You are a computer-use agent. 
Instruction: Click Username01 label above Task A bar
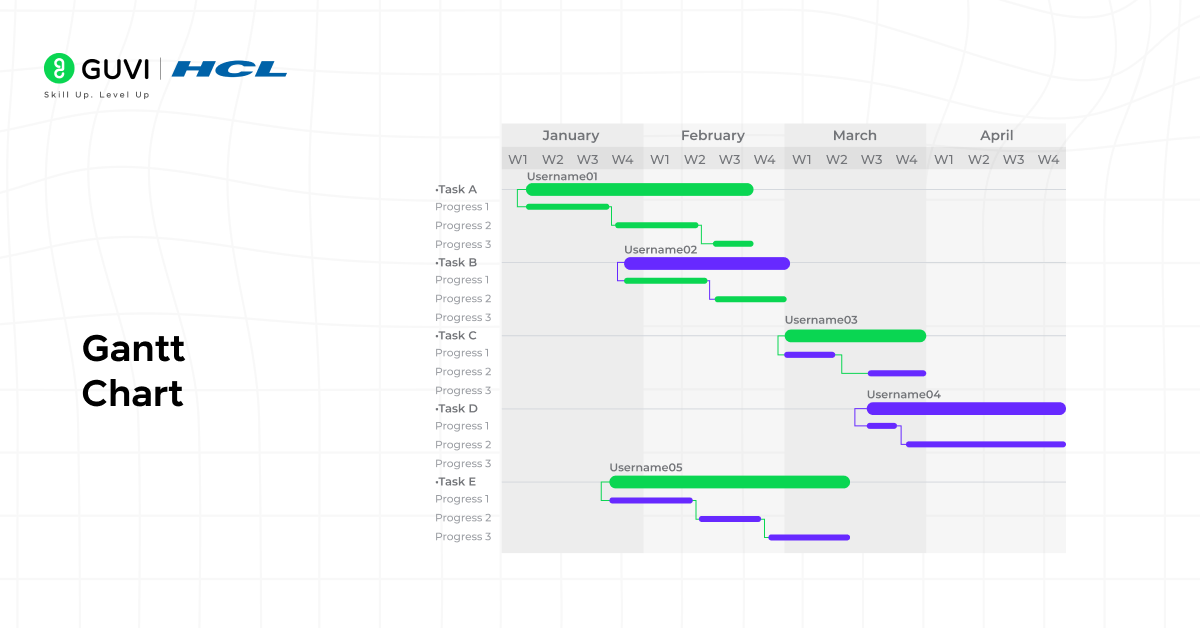561,174
